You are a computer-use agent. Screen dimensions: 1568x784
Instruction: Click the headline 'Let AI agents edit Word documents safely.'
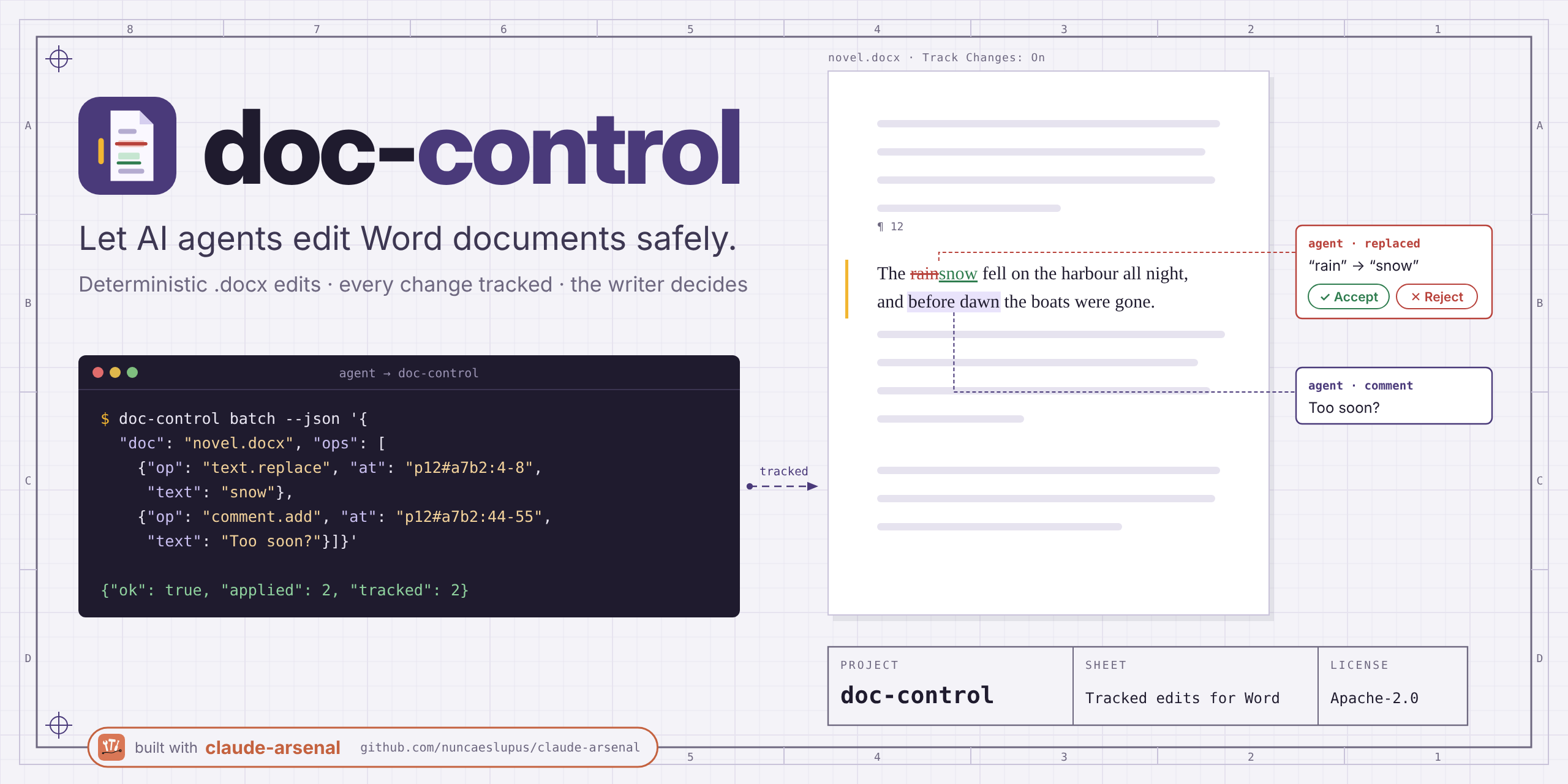tap(408, 239)
